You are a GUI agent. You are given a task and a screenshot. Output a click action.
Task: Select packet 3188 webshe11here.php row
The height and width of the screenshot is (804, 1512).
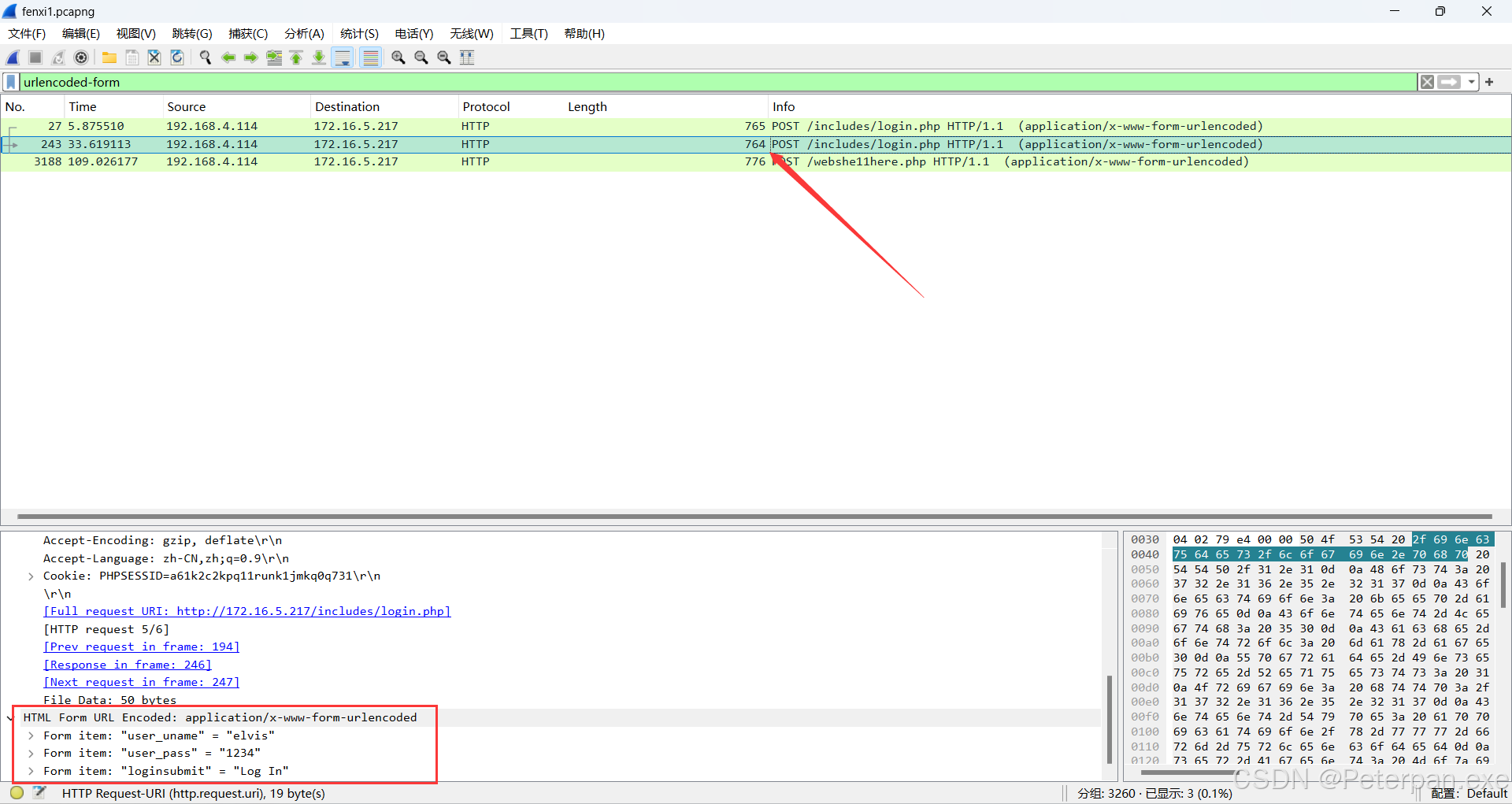click(756, 161)
